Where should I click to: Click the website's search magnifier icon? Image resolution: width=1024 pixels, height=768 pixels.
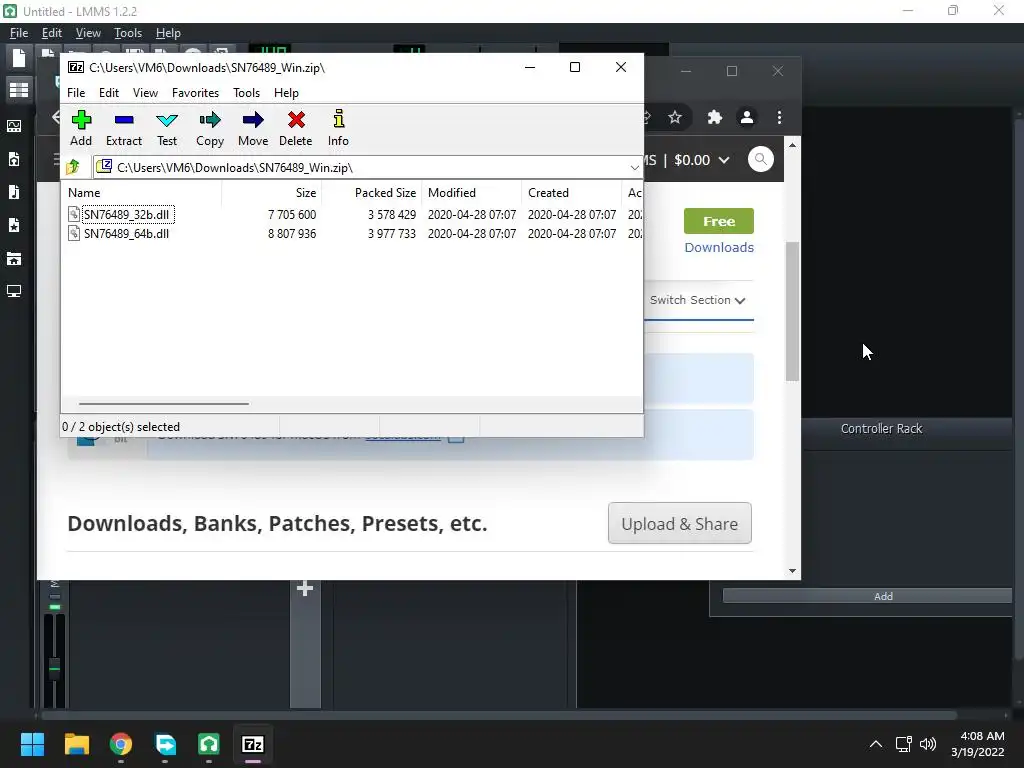pos(761,159)
